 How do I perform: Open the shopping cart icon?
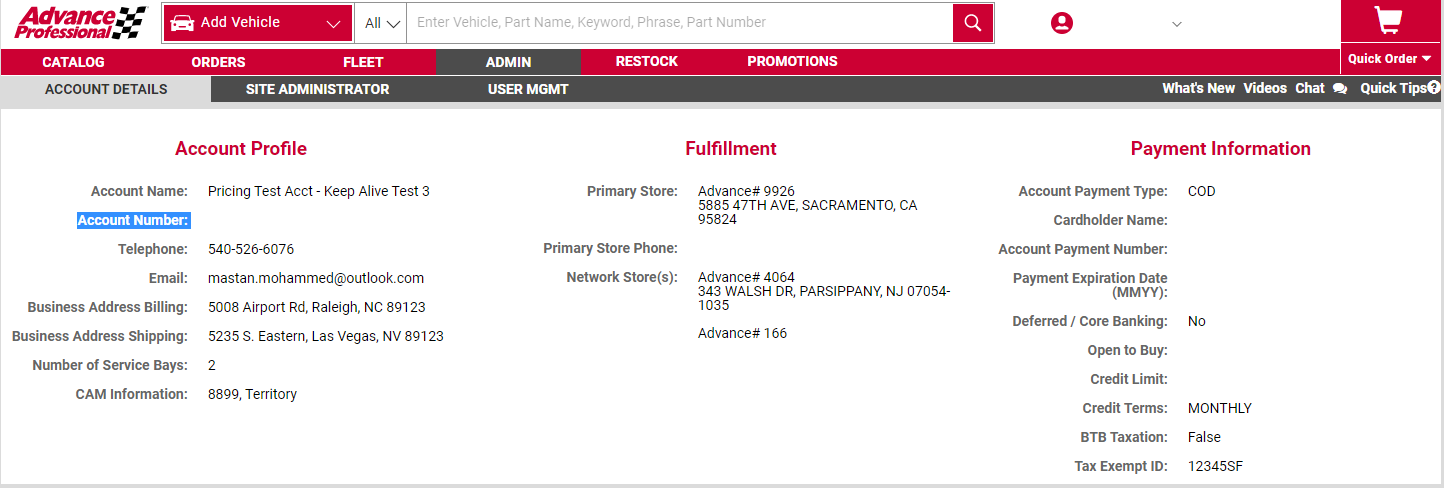click(x=1388, y=19)
